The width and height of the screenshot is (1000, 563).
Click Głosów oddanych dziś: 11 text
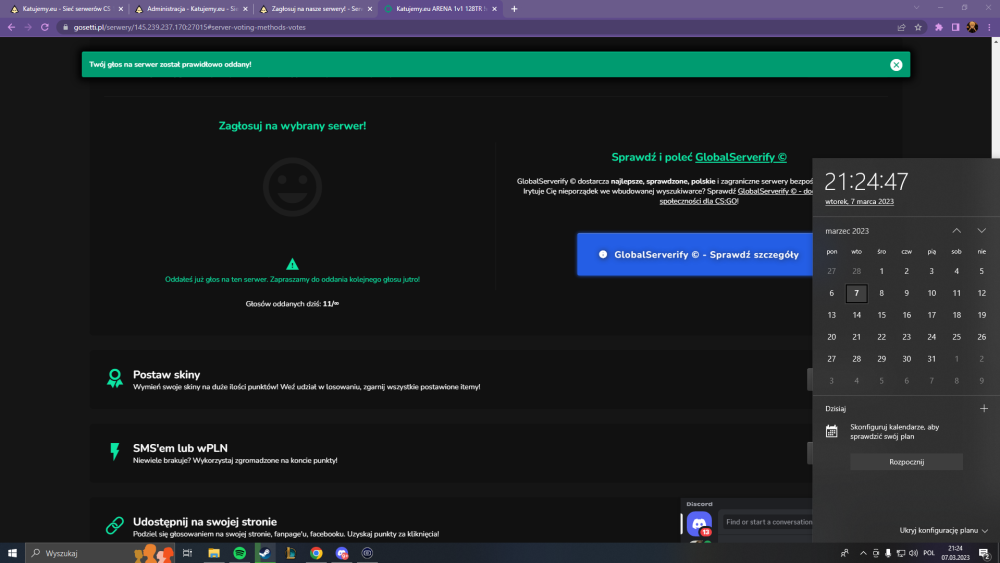[x=292, y=303]
